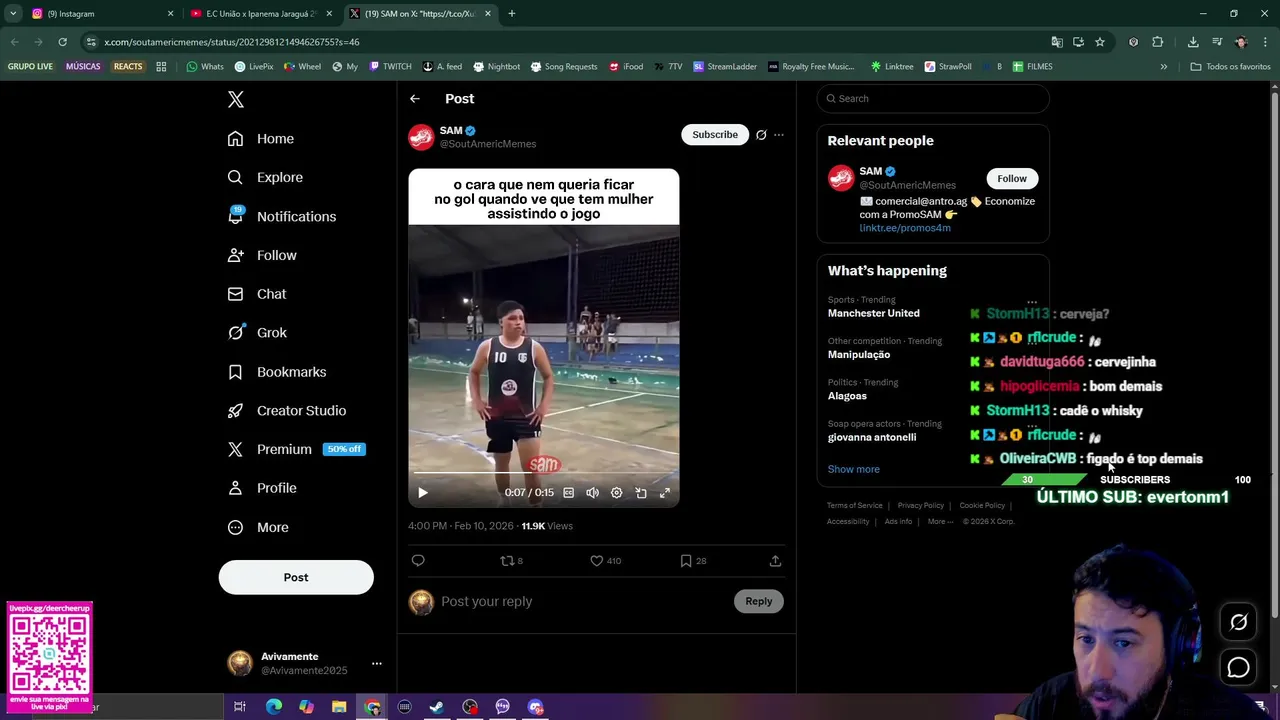Open Avivamente account switcher menu

point(376,663)
